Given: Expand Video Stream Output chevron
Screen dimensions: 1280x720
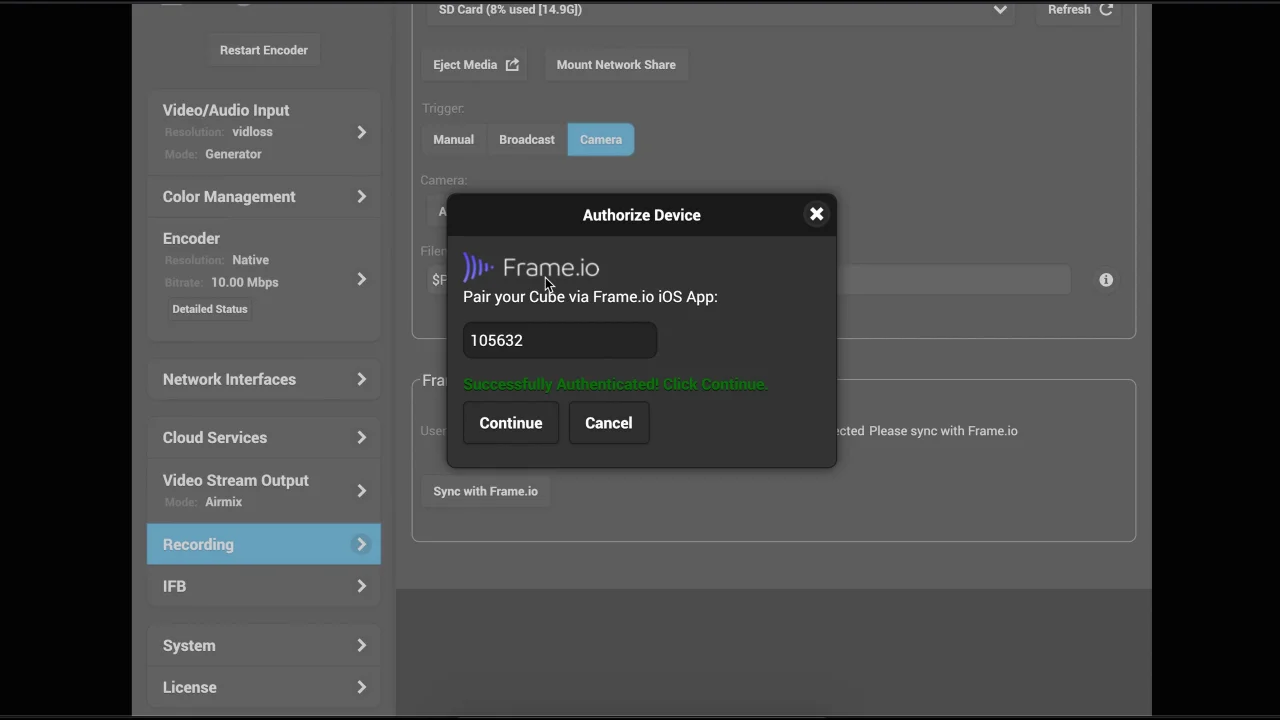Looking at the screenshot, I should pyautogui.click(x=362, y=491).
